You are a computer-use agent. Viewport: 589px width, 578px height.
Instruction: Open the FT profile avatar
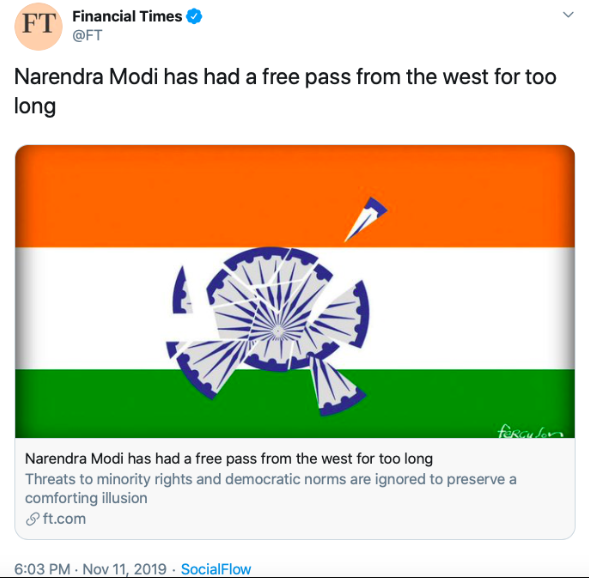(x=38, y=26)
